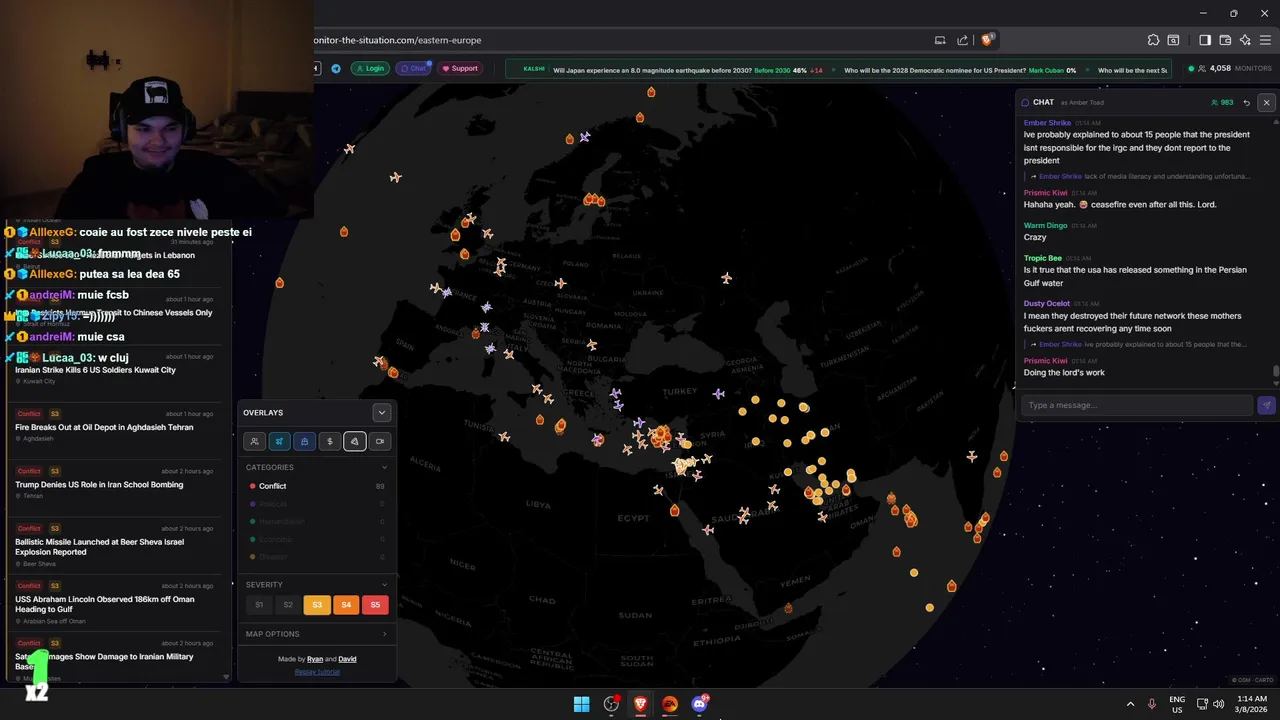Toggle the ships overlay icon
Viewport: 1280px width, 720px height.
(x=305, y=441)
